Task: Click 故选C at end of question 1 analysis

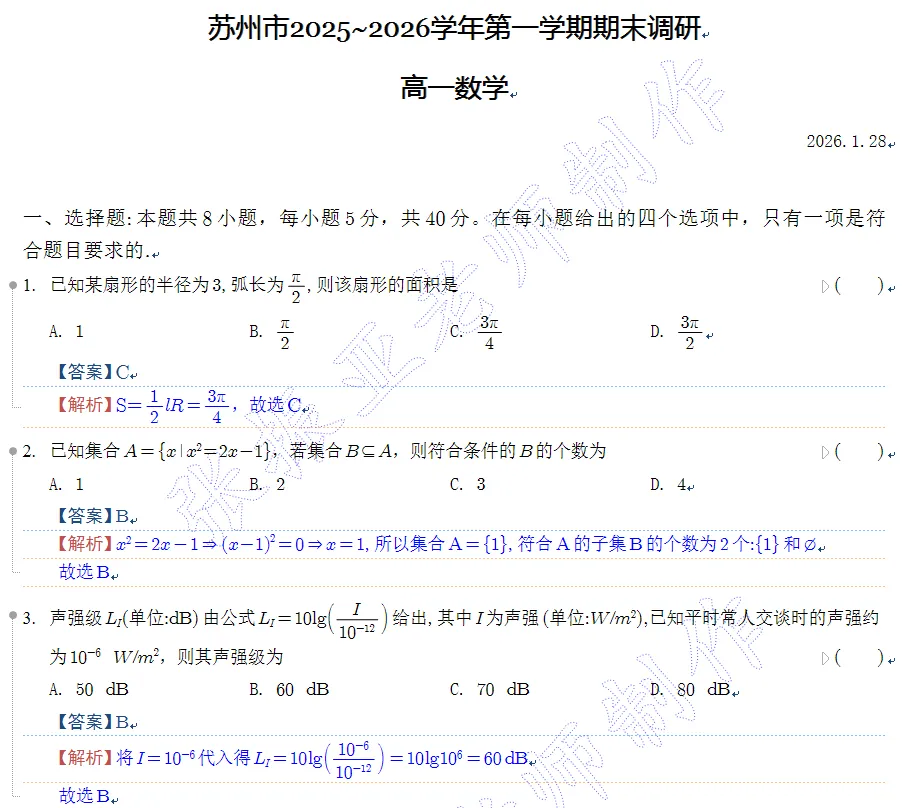Action: 275,405
